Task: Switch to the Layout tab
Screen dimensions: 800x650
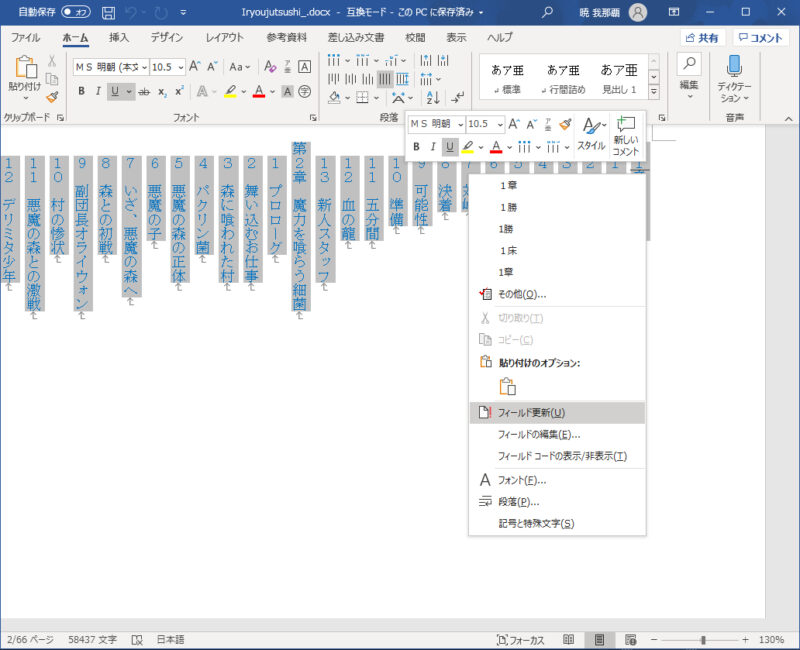Action: pos(224,37)
